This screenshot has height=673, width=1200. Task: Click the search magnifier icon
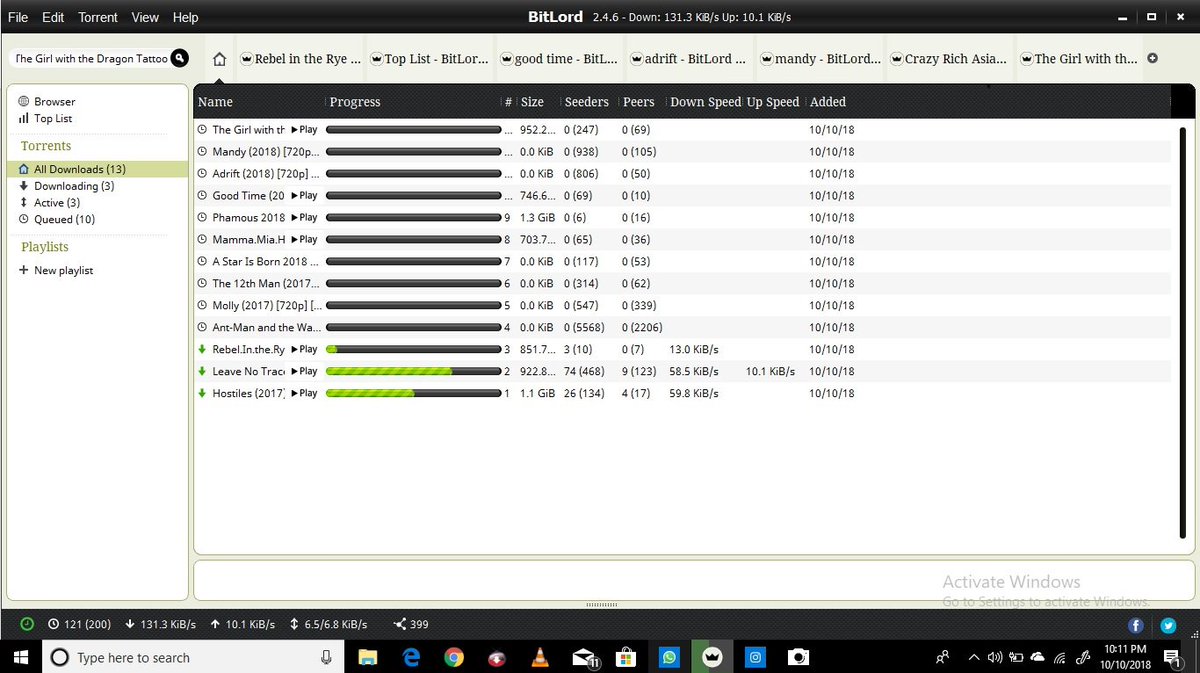179,59
